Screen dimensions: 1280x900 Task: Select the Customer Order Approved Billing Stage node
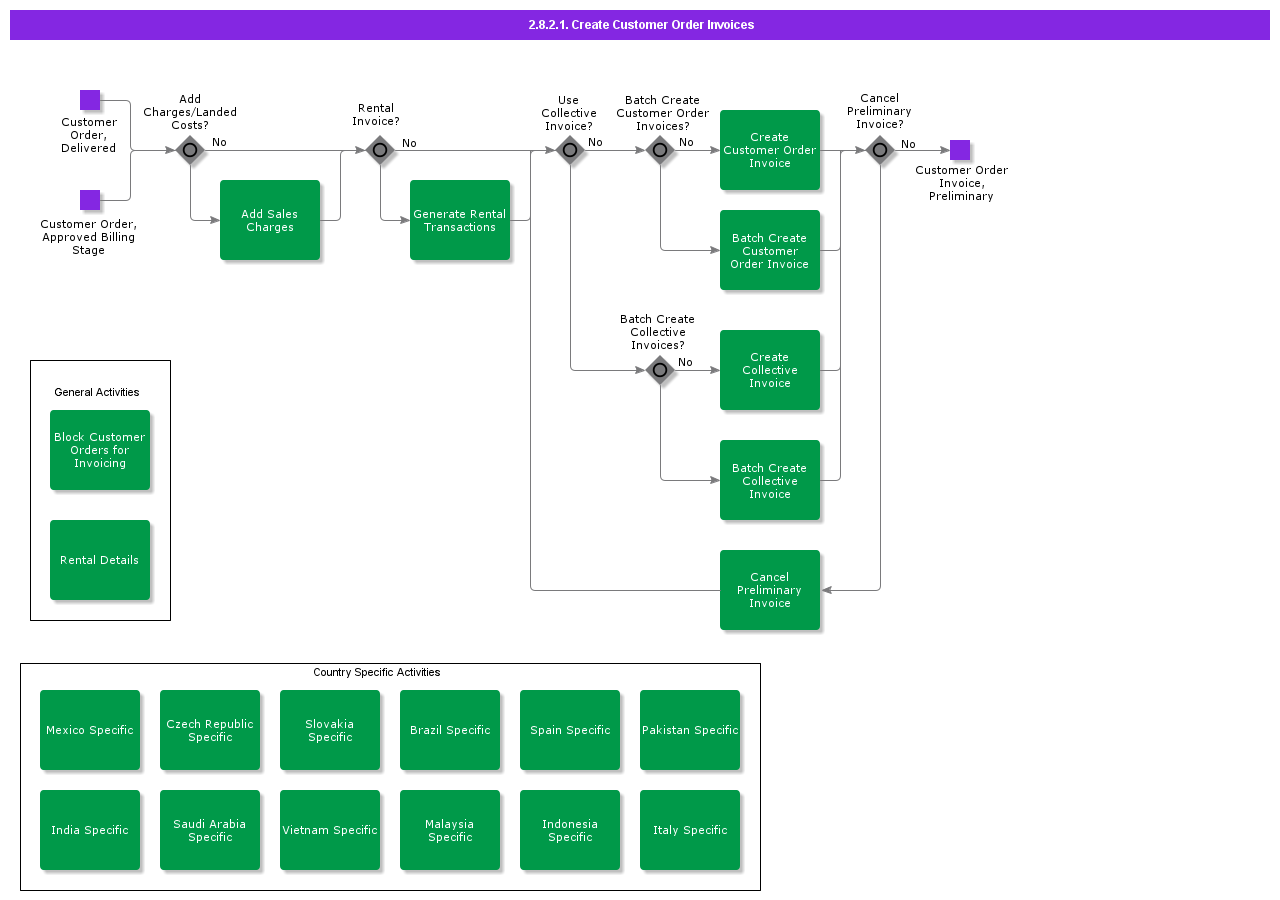tap(89, 199)
